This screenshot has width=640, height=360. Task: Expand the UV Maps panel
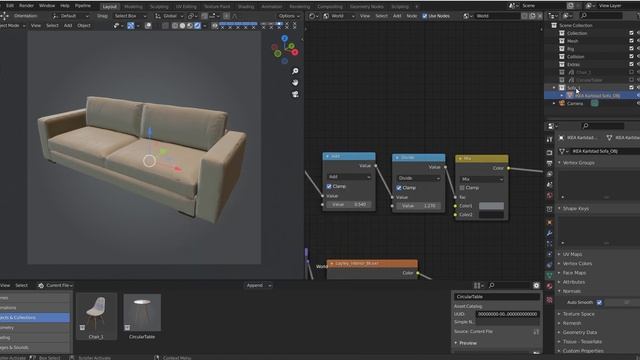pos(572,254)
